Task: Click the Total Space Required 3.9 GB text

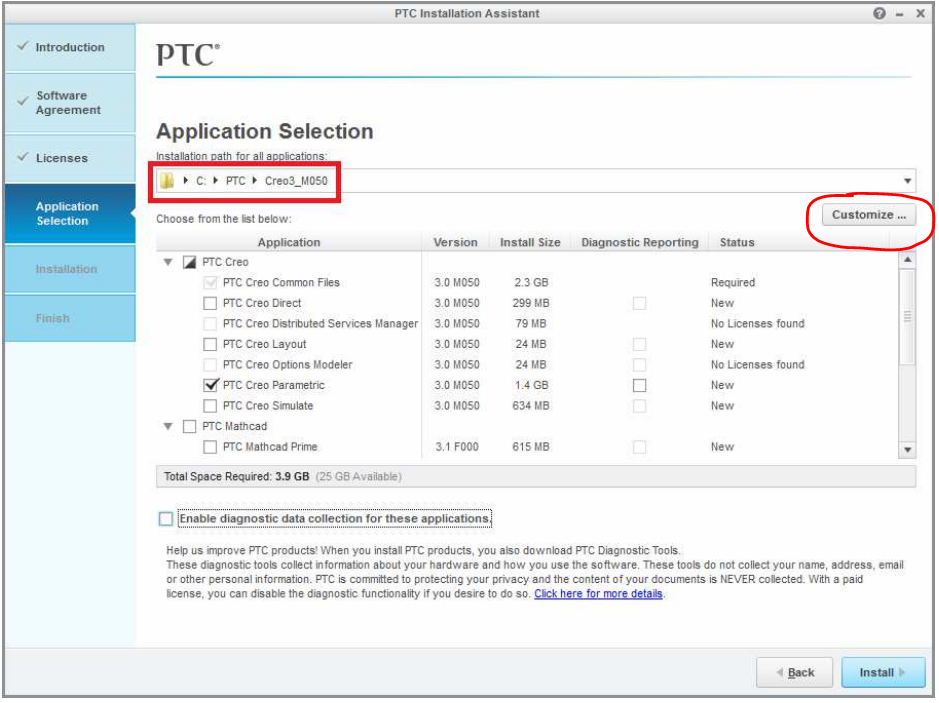Action: 237,477
